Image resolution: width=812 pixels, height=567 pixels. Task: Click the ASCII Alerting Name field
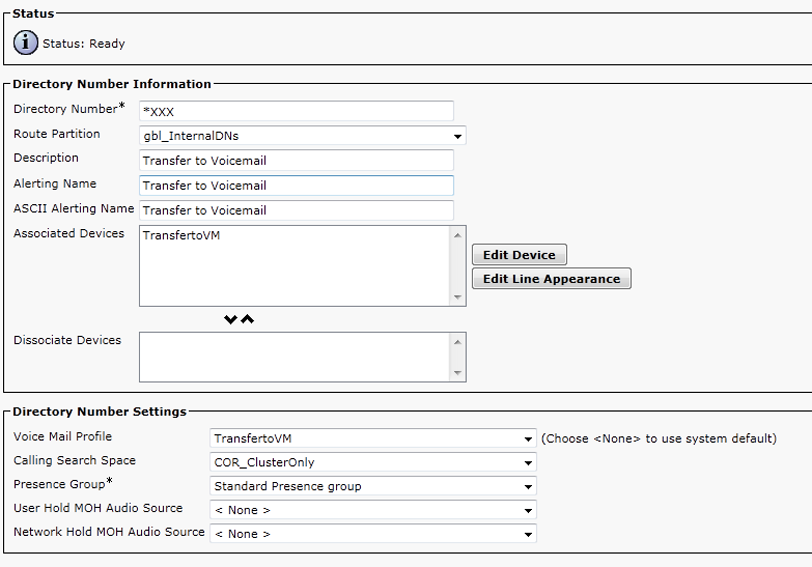point(296,210)
